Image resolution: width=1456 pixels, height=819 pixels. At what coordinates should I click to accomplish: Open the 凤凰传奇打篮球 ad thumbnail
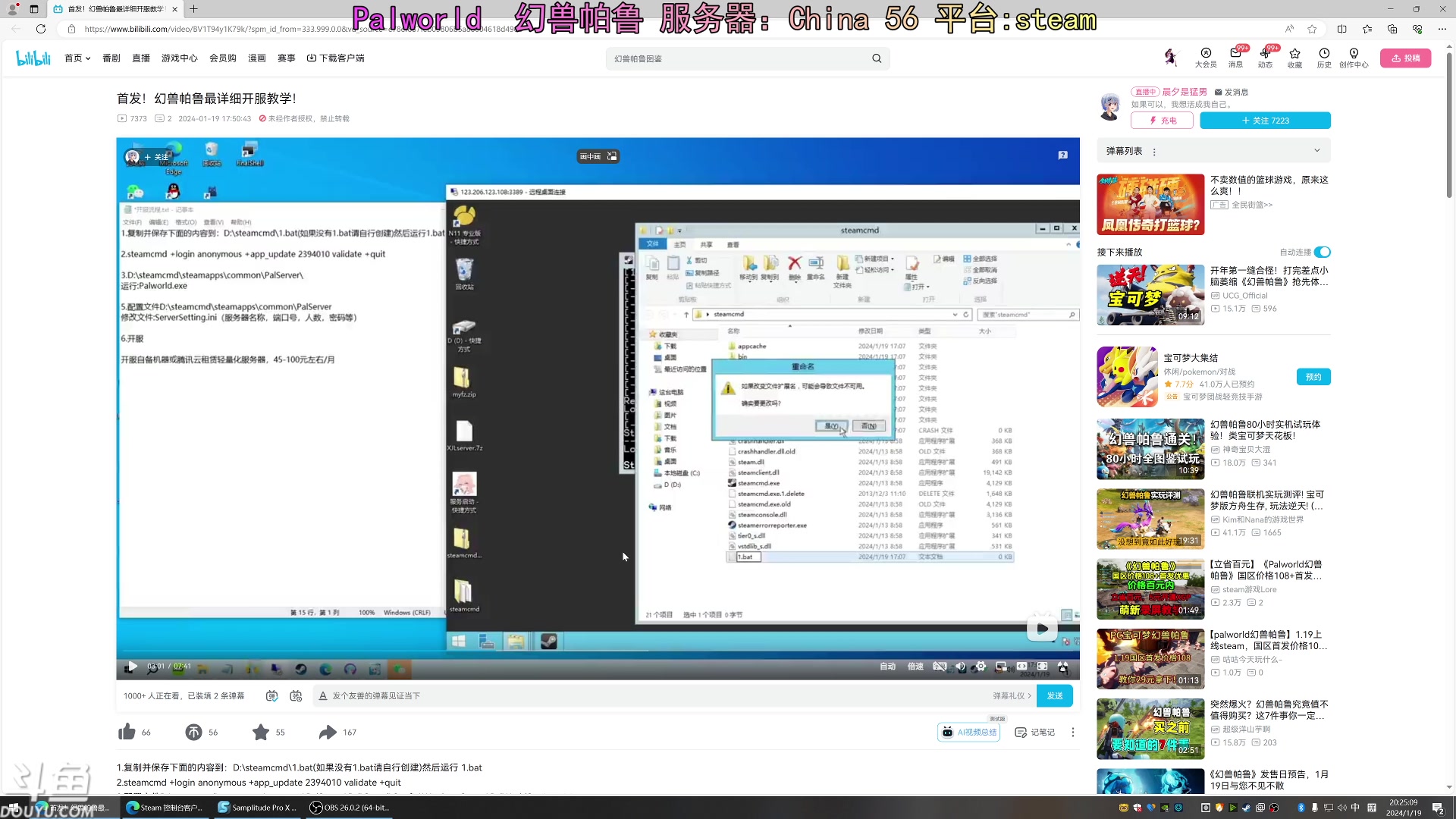pyautogui.click(x=1150, y=204)
